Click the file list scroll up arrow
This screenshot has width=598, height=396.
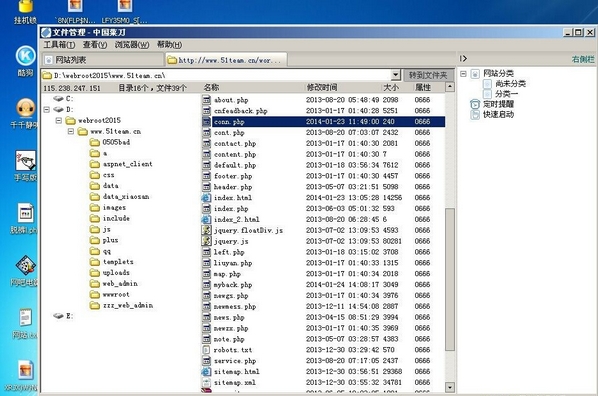[x=450, y=87]
